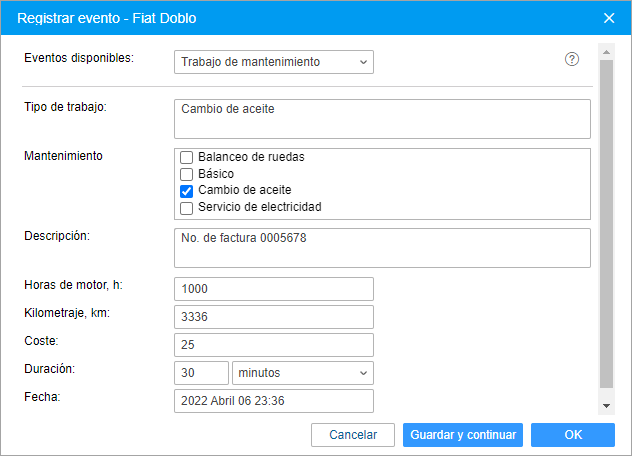Uncheck the Cambio de aceite checkbox
The height and width of the screenshot is (456, 632).
tap(186, 191)
